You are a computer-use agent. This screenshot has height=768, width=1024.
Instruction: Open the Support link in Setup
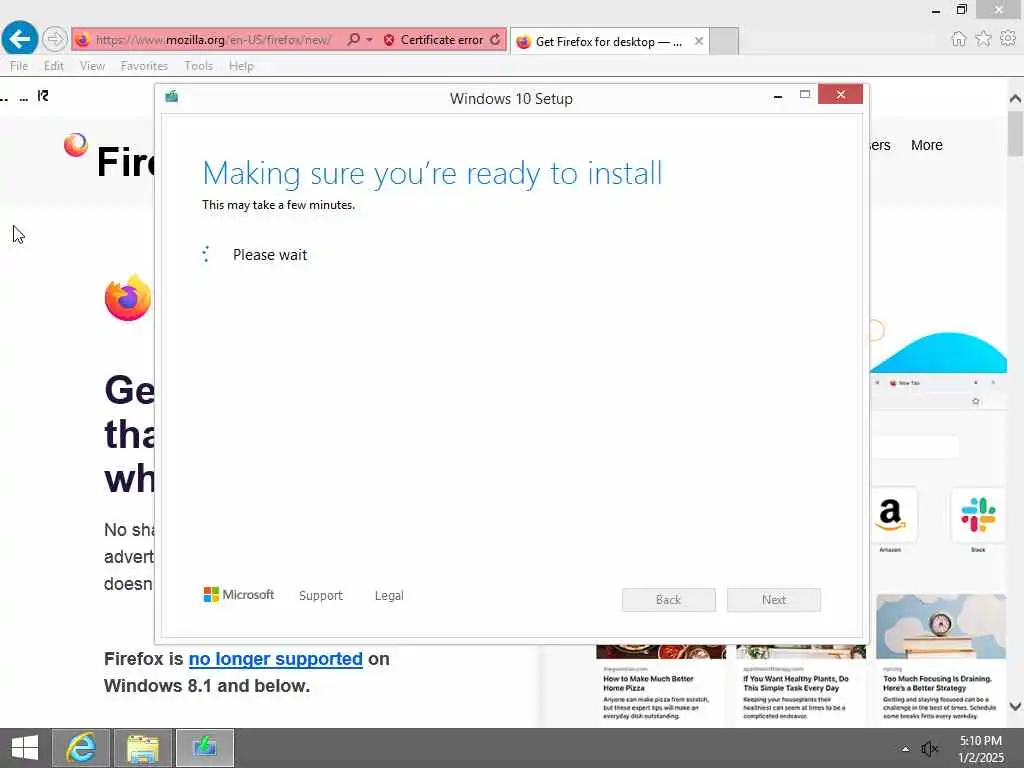pos(321,596)
